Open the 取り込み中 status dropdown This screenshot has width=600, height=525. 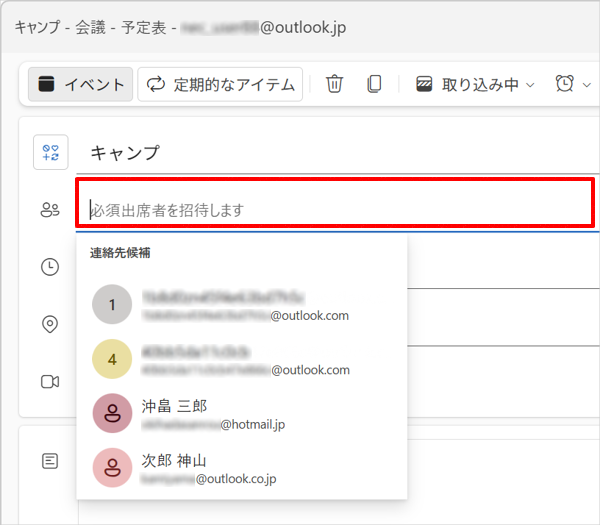point(475,85)
